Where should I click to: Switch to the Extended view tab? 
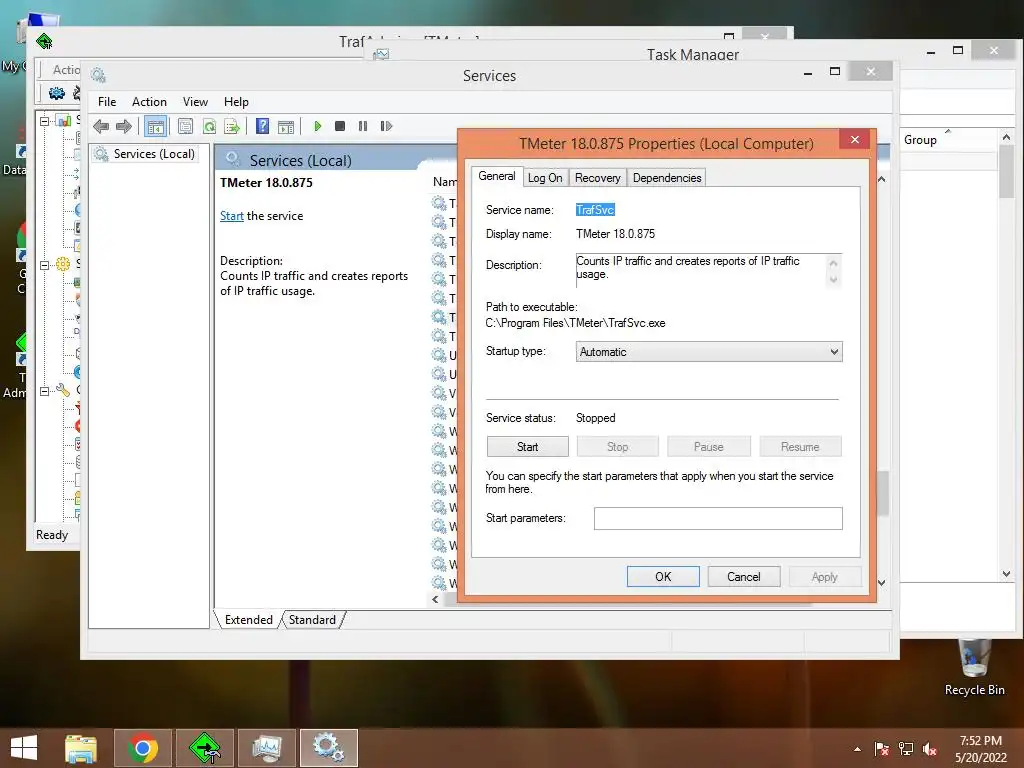click(x=249, y=620)
